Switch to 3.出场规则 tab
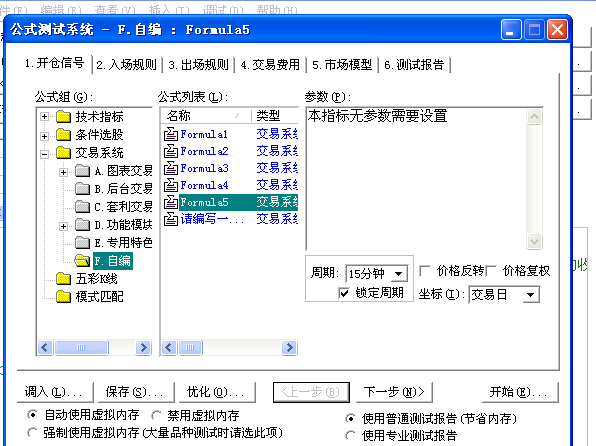 [198, 65]
